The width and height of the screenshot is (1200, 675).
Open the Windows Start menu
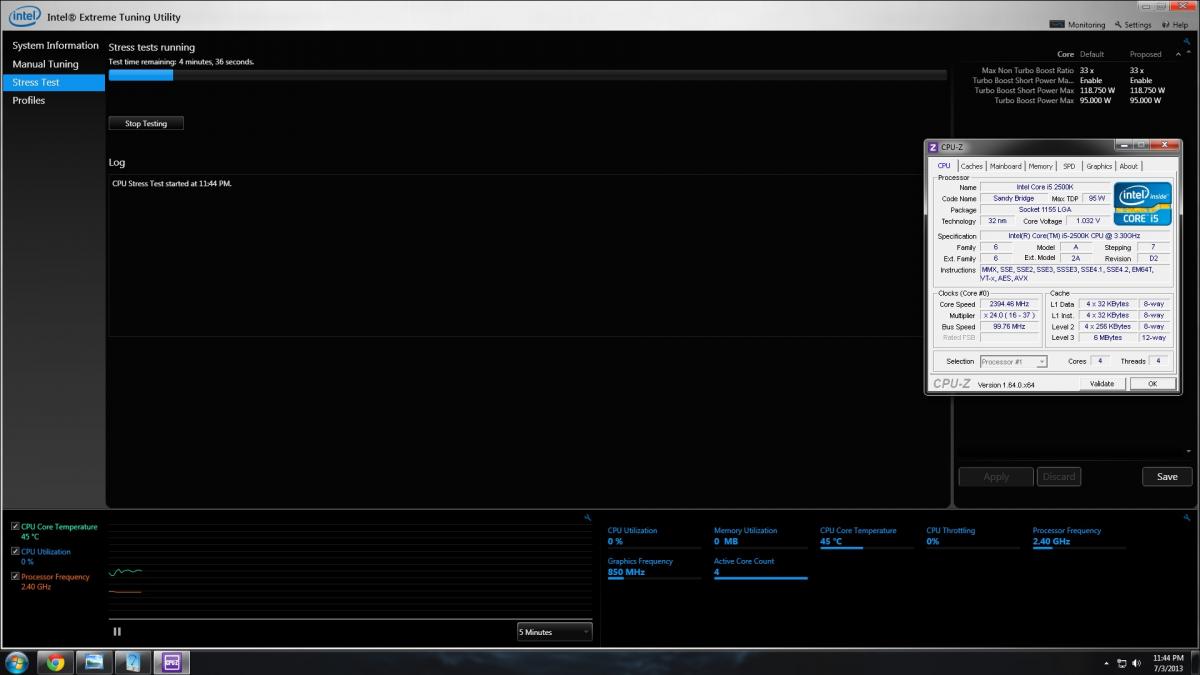click(x=17, y=662)
